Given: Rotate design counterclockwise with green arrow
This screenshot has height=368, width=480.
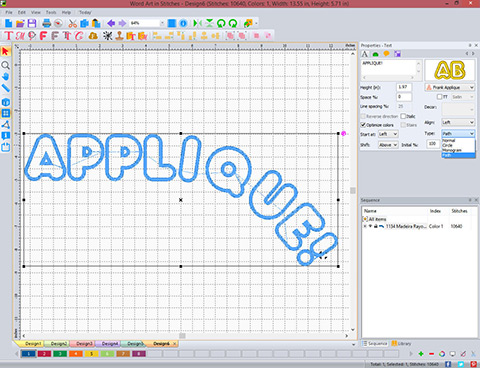Looking at the screenshot, I should coord(221,23).
